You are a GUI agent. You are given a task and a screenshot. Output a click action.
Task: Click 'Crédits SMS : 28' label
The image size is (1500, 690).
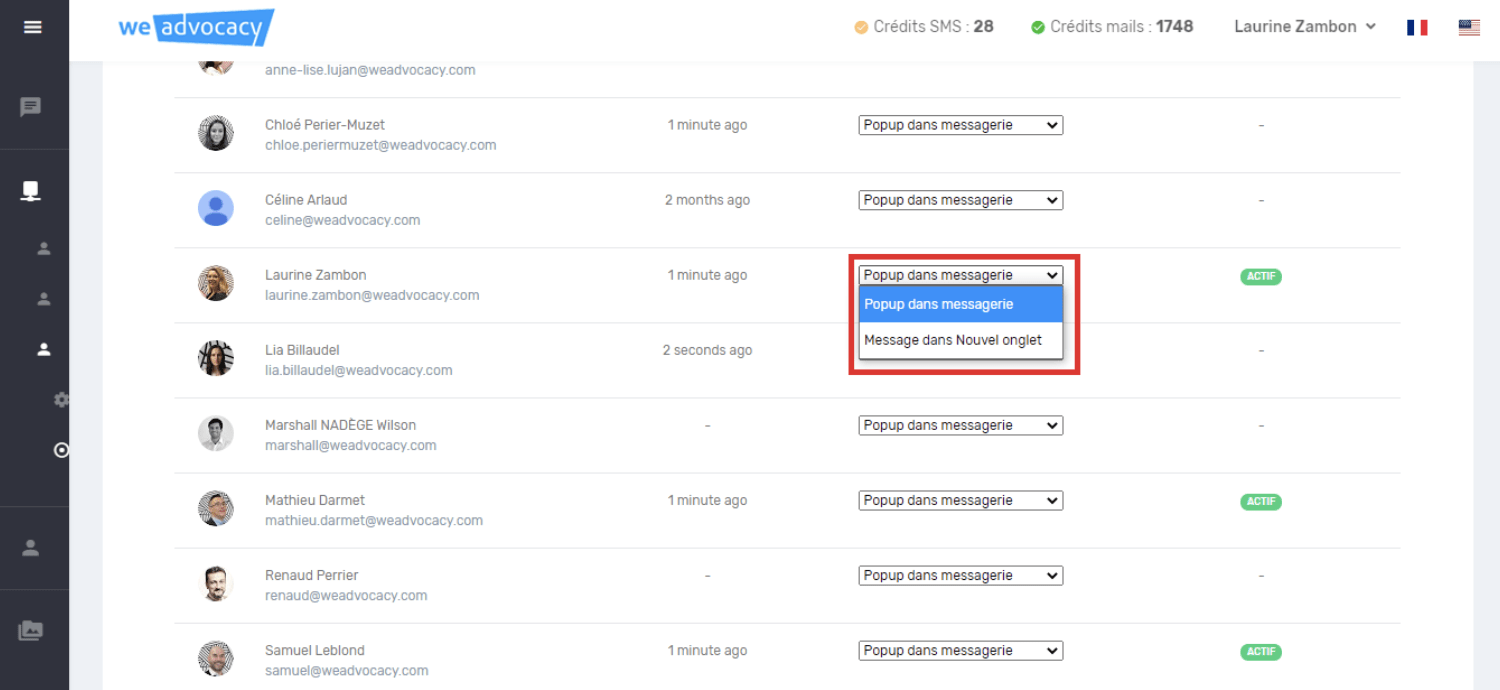933,27
